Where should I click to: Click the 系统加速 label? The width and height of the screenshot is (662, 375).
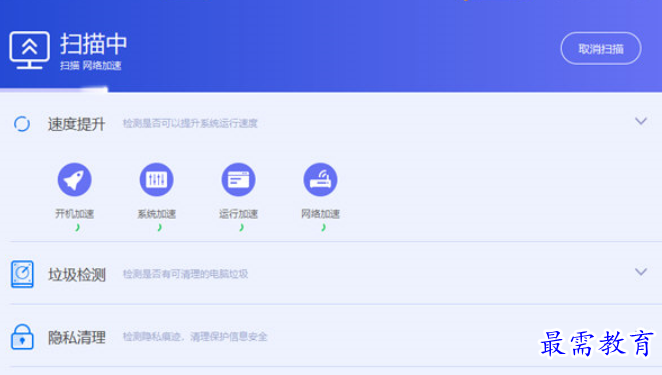[x=156, y=214]
